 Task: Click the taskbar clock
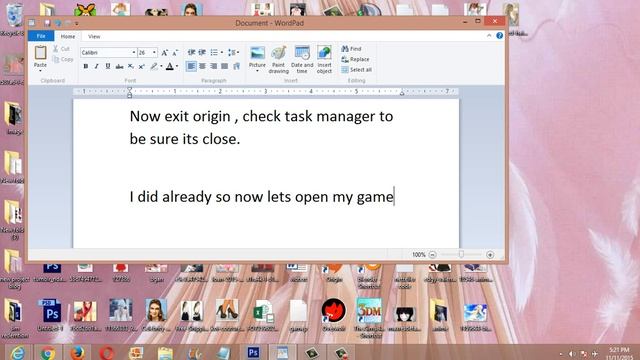(619, 353)
